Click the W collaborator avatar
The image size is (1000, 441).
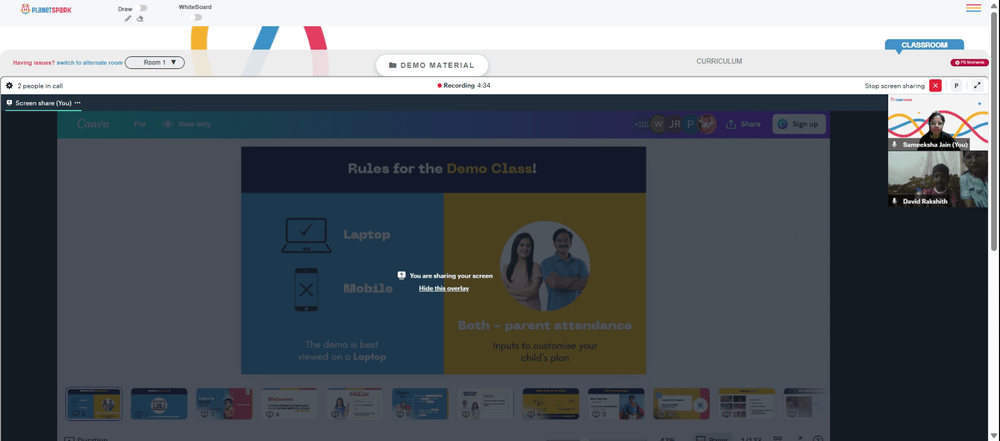pyautogui.click(x=658, y=124)
